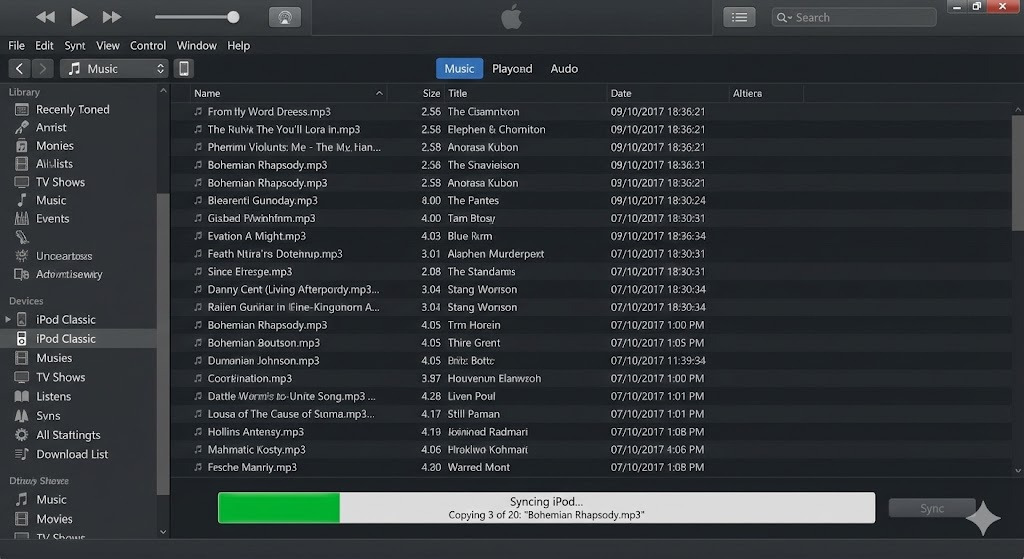This screenshot has width=1024, height=559.
Task: Select track From Ity Word Dreess.mp3
Action: [269, 112]
